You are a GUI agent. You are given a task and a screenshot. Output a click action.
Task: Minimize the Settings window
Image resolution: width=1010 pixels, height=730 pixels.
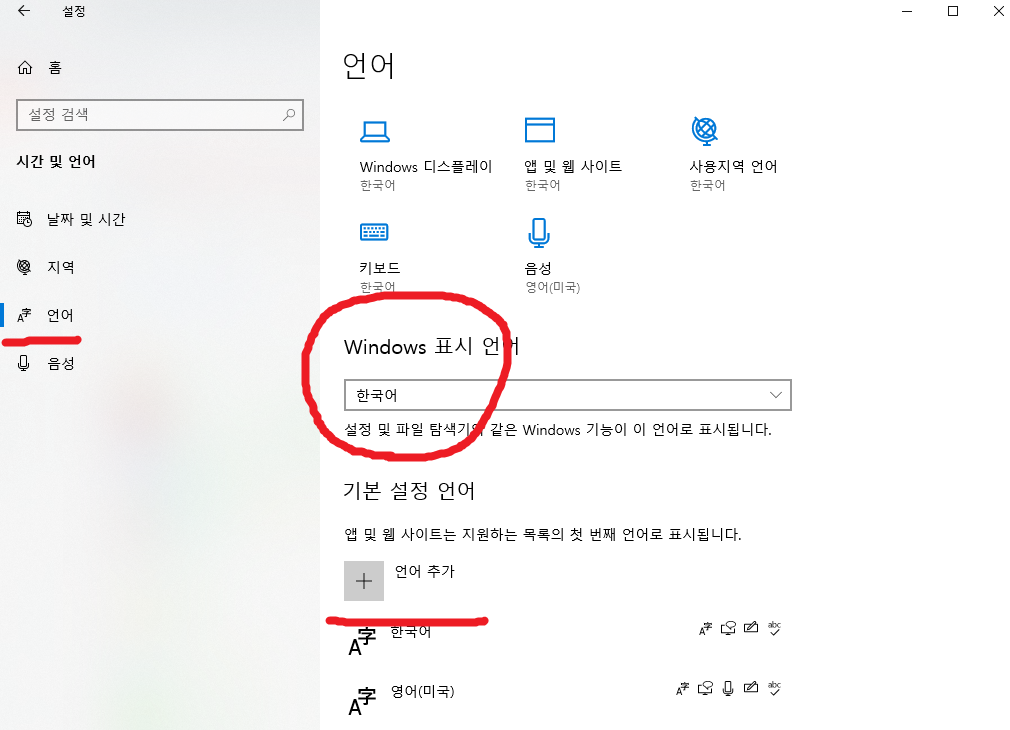[x=907, y=12]
